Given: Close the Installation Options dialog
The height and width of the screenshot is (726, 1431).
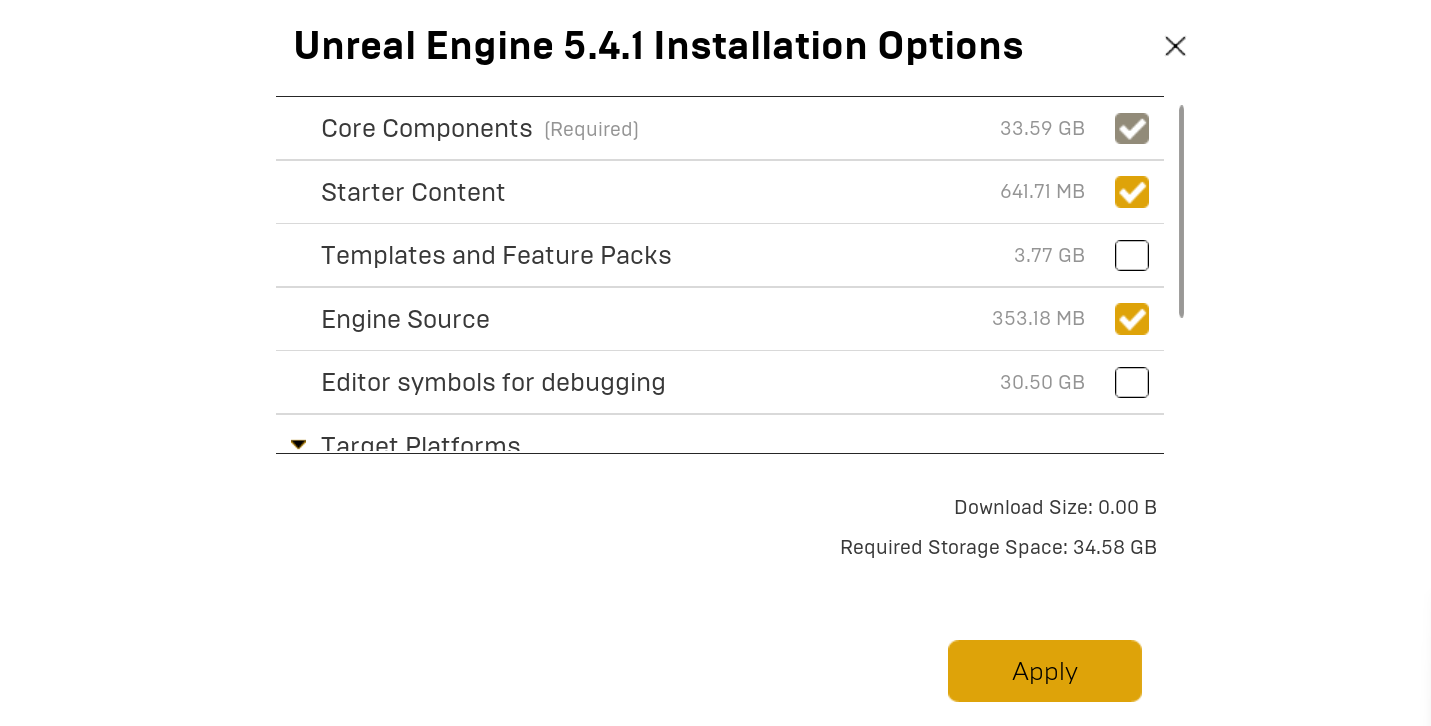Looking at the screenshot, I should point(1175,46).
